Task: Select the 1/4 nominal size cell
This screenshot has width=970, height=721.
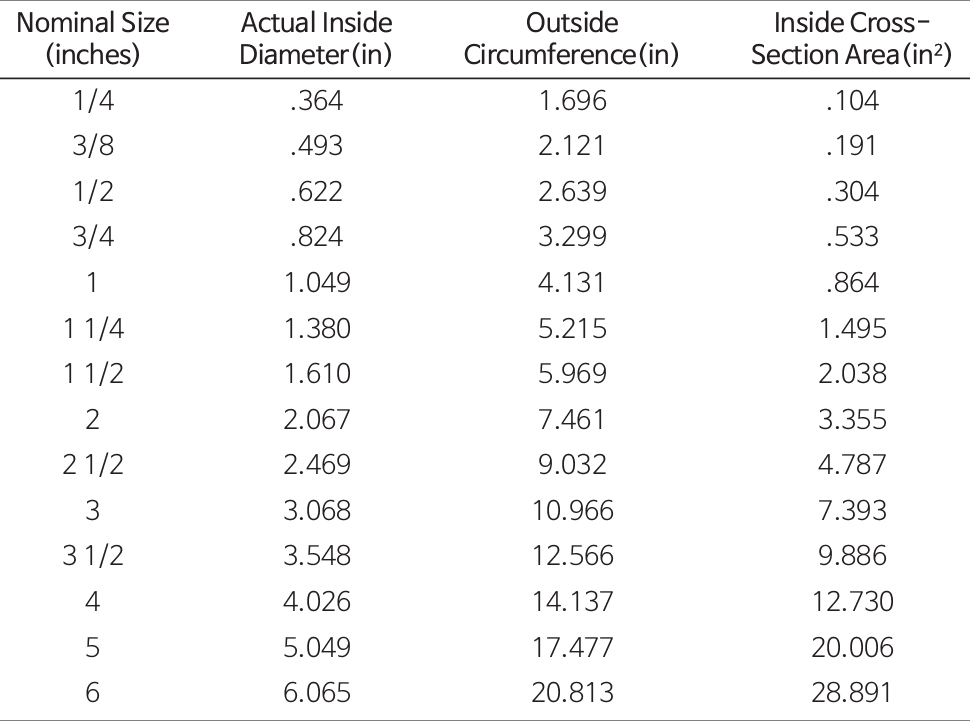Action: pos(92,100)
